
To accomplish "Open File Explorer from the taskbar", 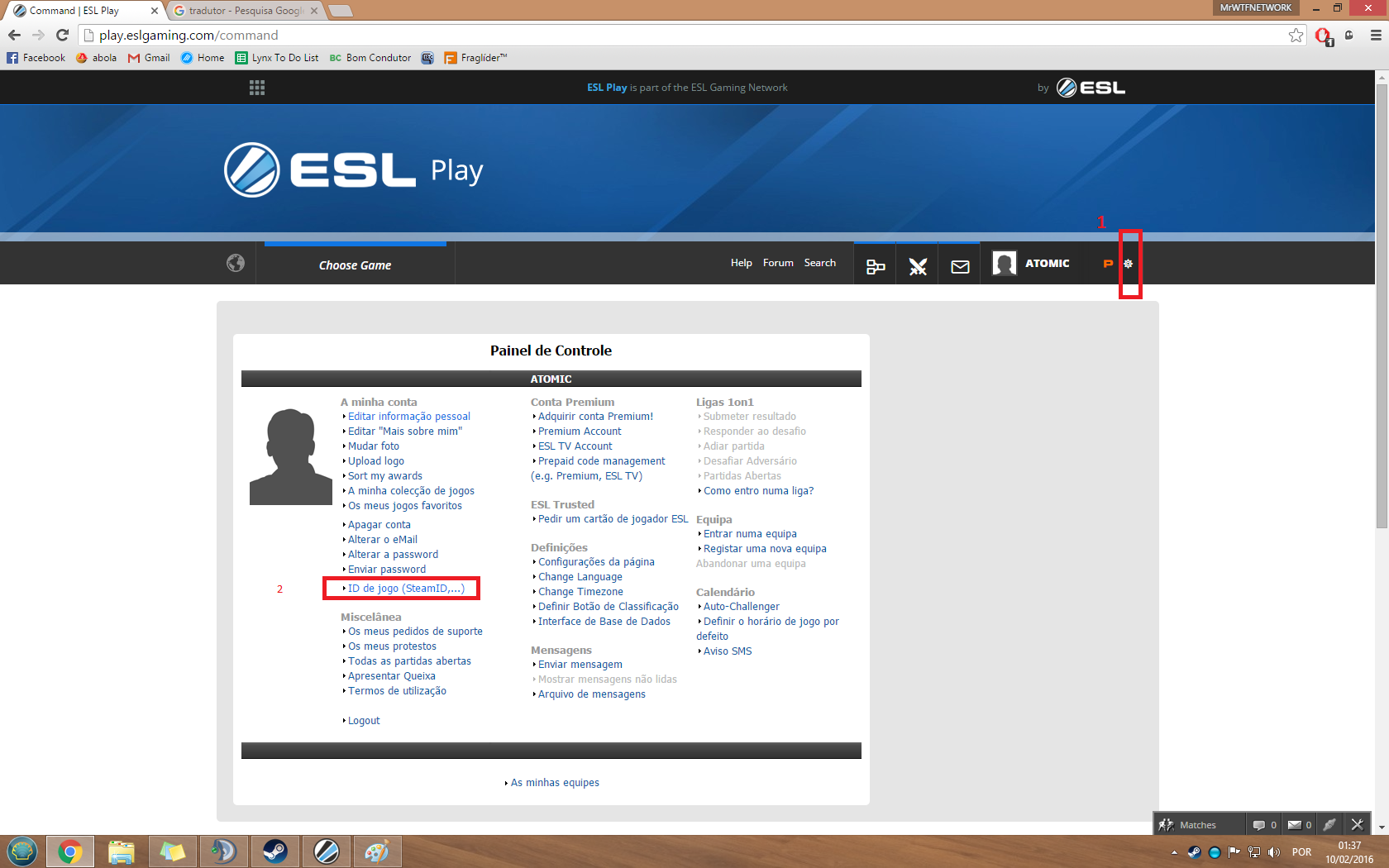I will point(122,851).
